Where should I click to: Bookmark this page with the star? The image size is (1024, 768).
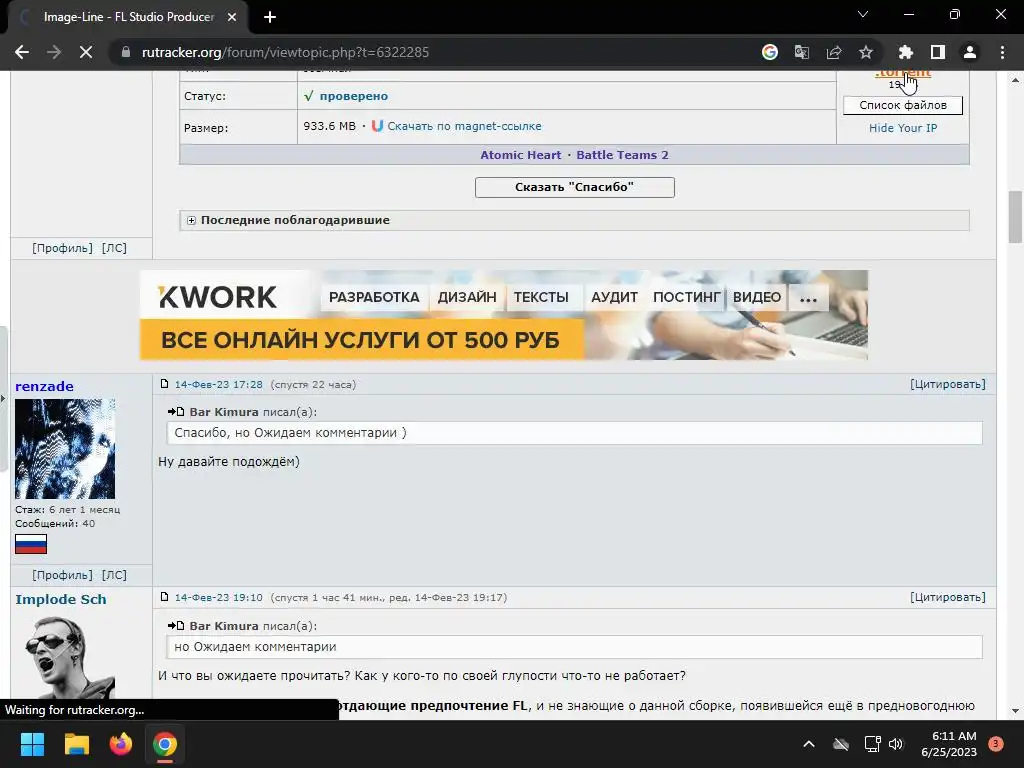[x=866, y=52]
